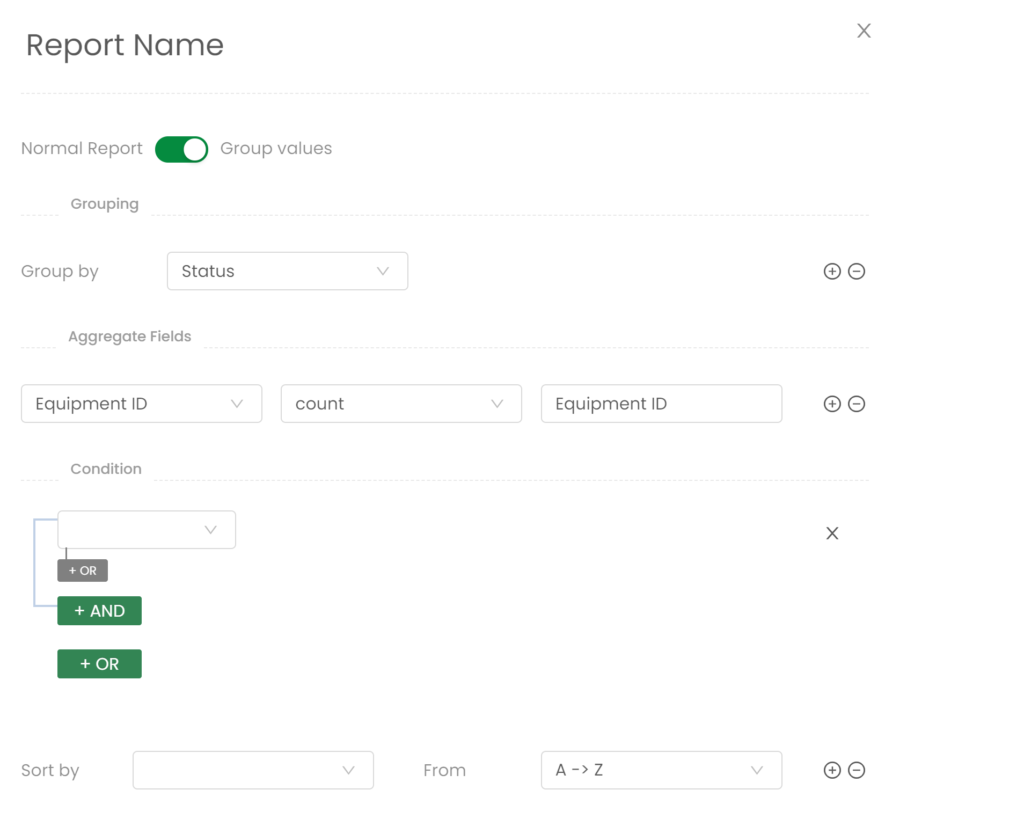Screen dimensions: 1024x819
Task: Click the From label
Action: click(x=444, y=771)
